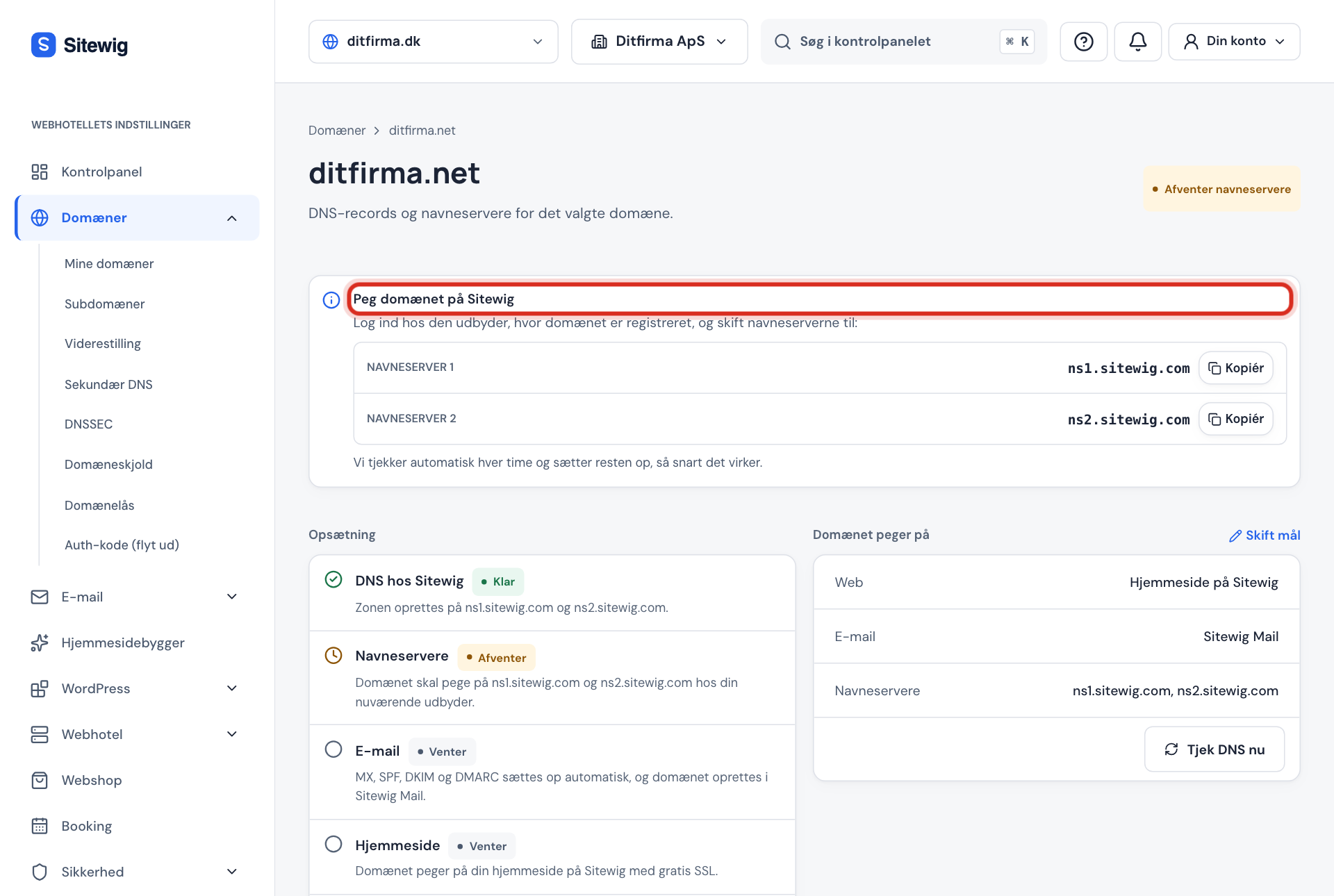Expand the E-mail sidebar section
This screenshot has height=896, width=1334.
[232, 597]
